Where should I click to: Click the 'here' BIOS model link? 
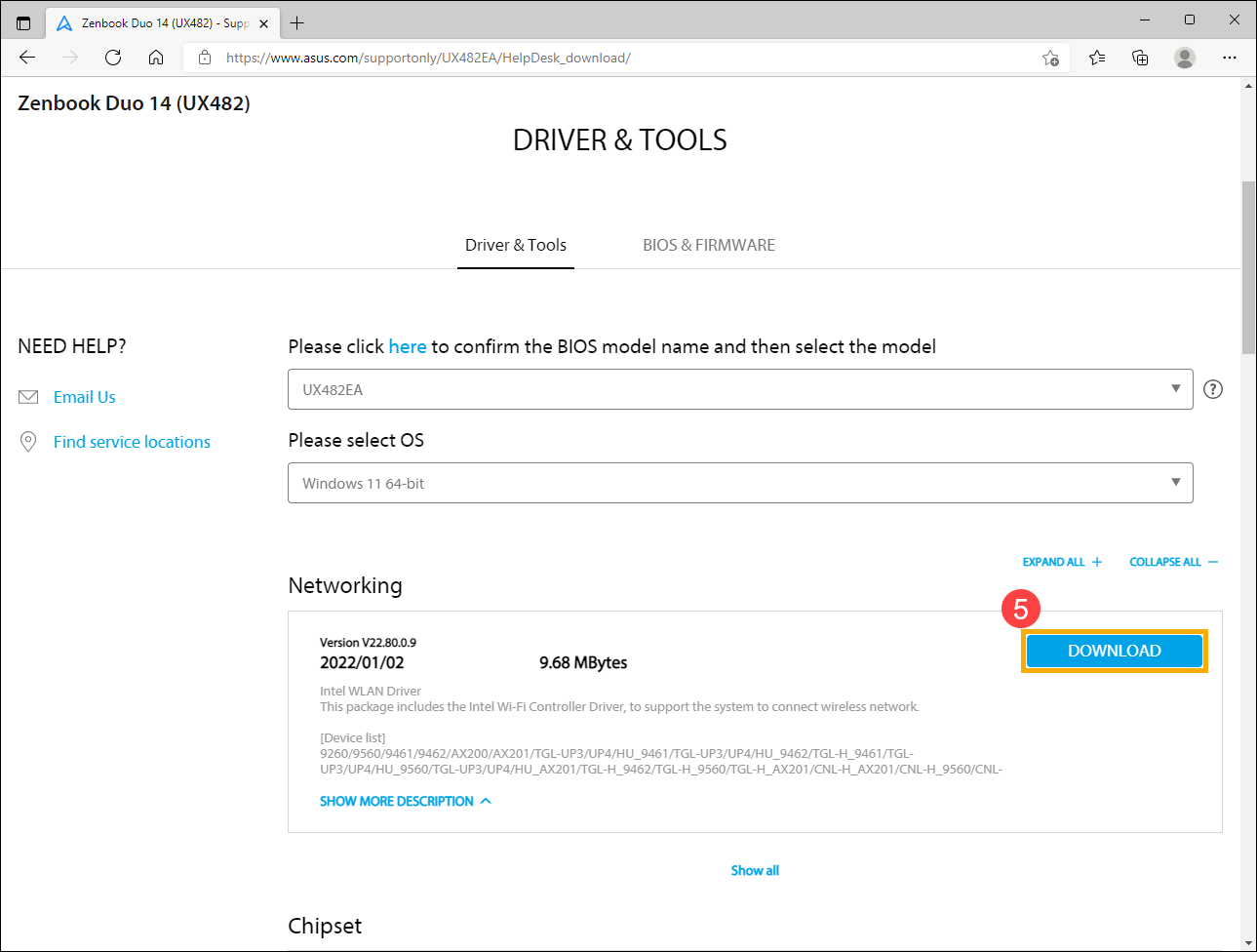(408, 346)
